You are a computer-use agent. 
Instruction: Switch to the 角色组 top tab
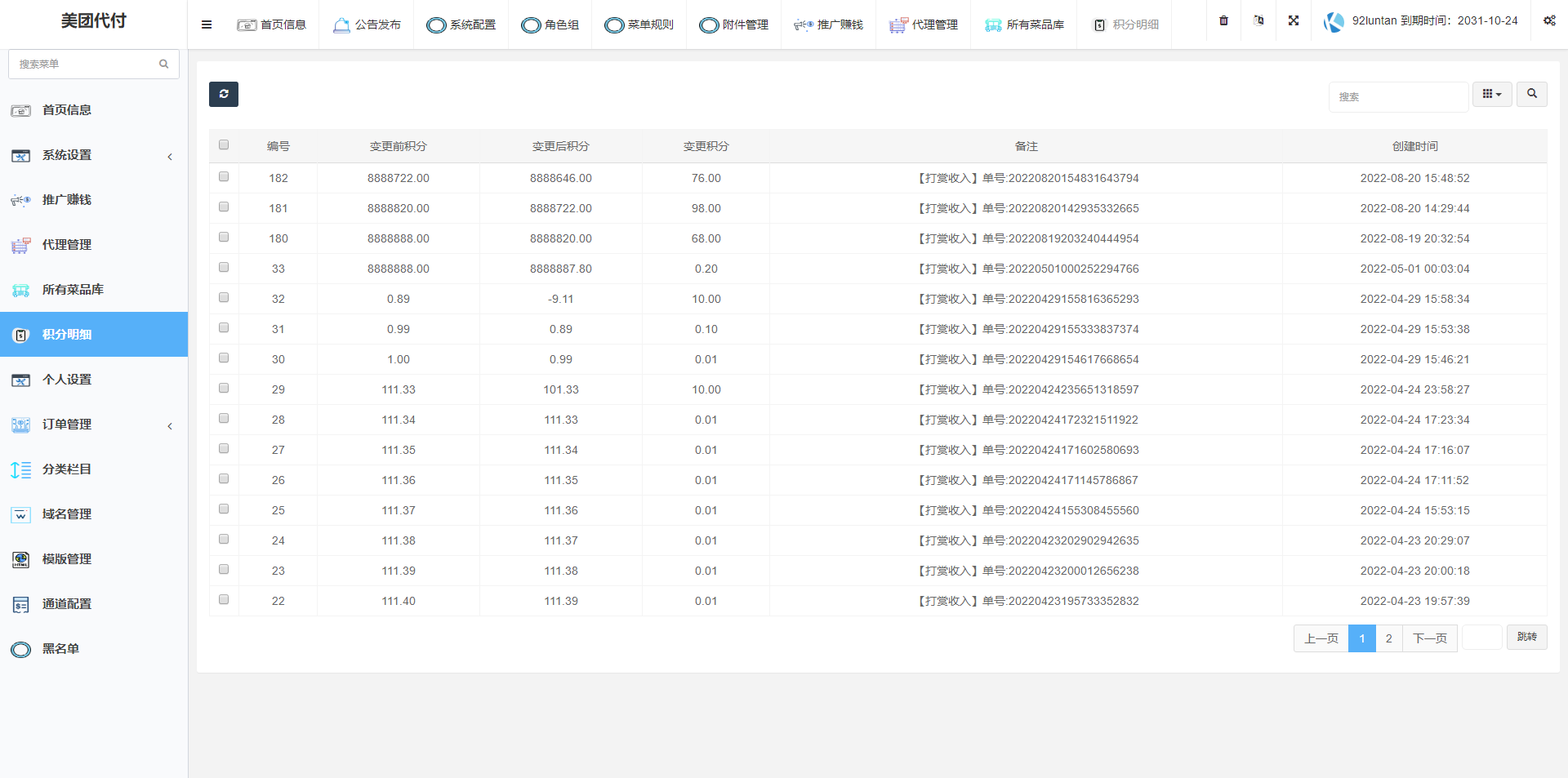(550, 25)
